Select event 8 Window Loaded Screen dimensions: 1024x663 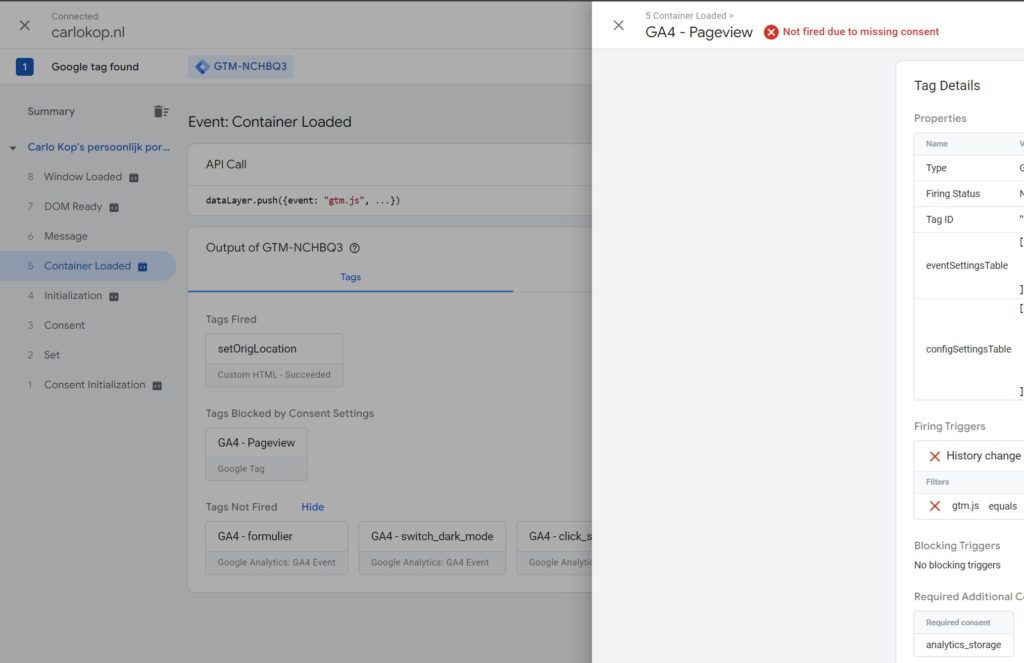point(83,177)
